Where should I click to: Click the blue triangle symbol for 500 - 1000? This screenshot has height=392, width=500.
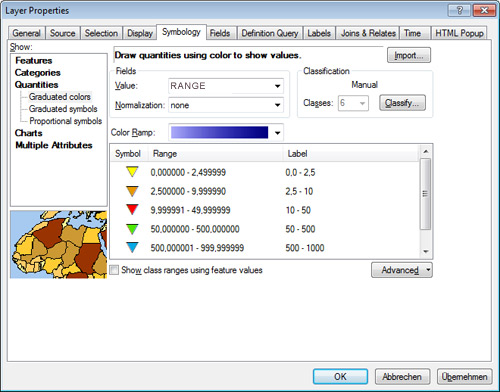tap(132, 247)
